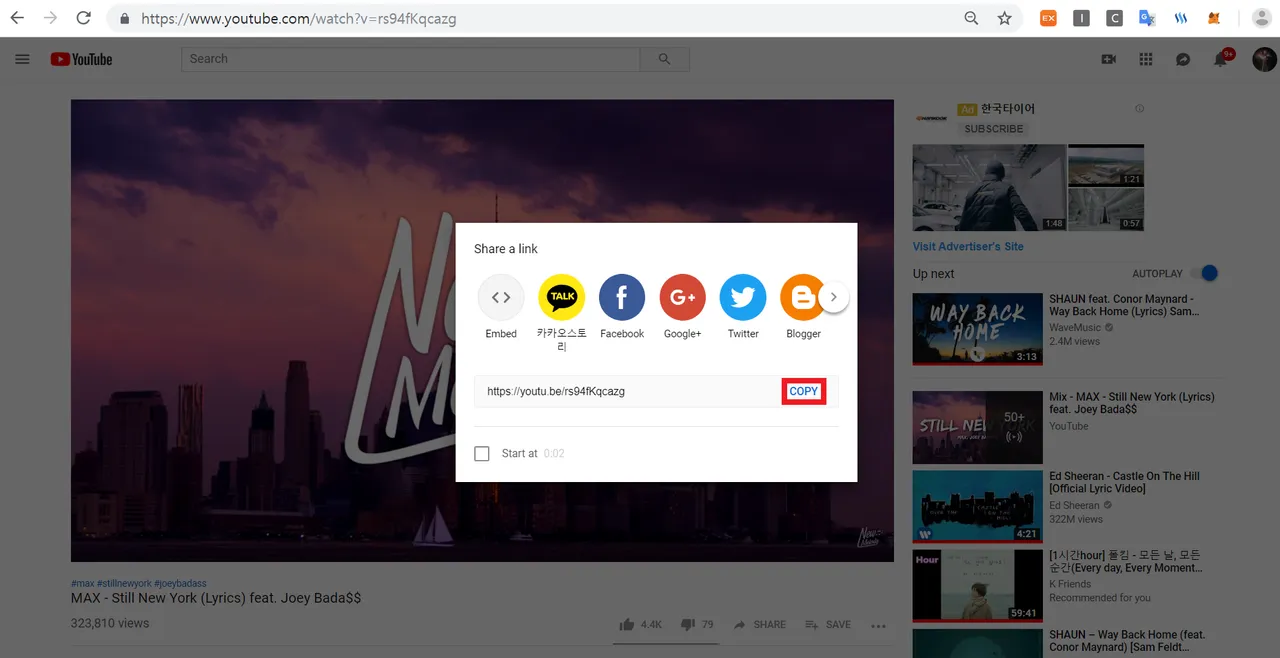Image resolution: width=1280 pixels, height=658 pixels.
Task: Open the Google Translate extension icon
Action: [x=1147, y=18]
